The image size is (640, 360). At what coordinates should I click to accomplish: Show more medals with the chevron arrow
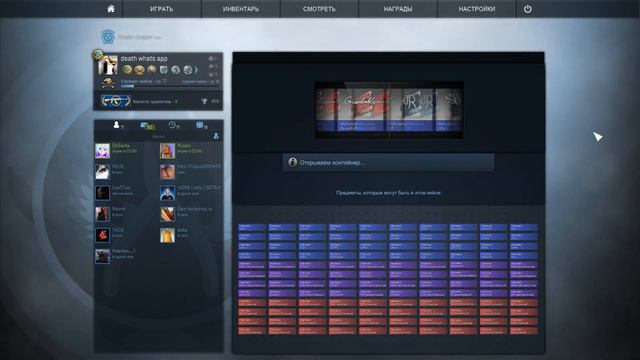196,70
